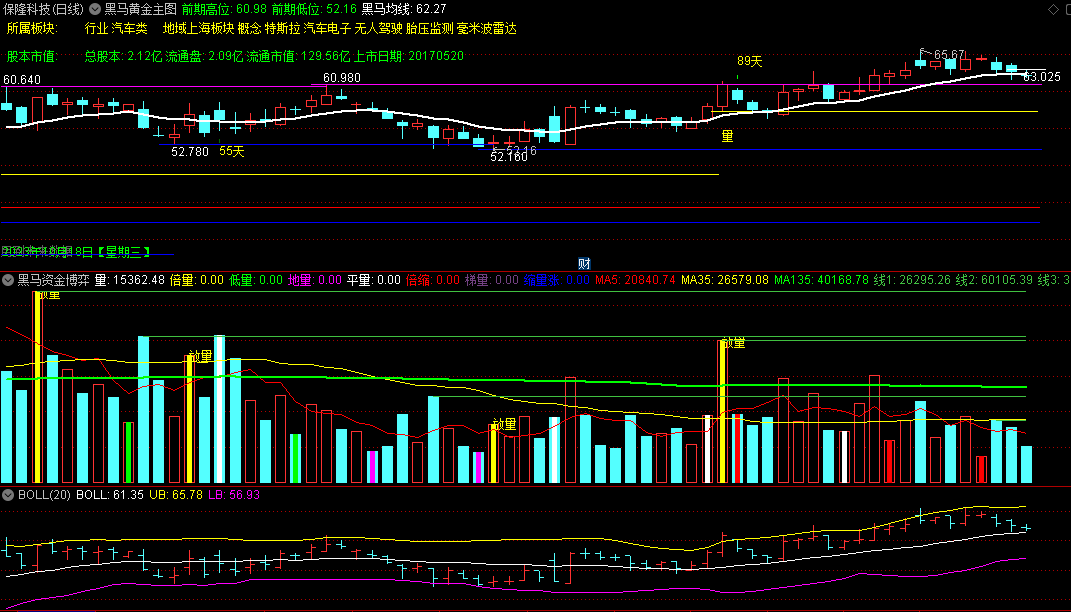Open the BOLL(20) indicator dropdown arrow

[8, 495]
